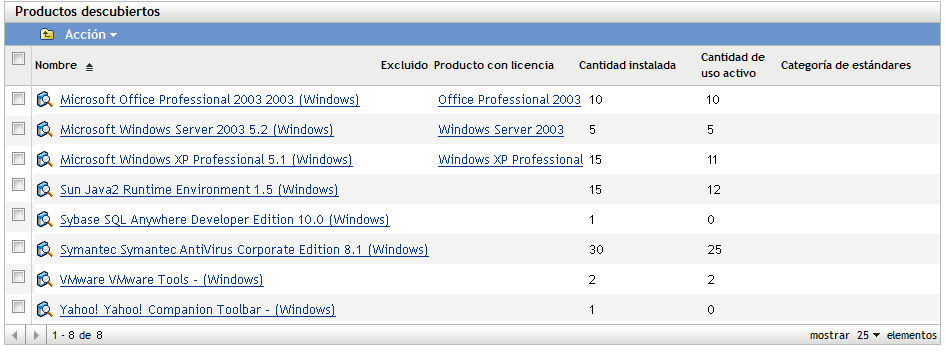The width and height of the screenshot is (946, 360).
Task: Click the product icon for Microsoft Office Professional
Action: click(45, 99)
